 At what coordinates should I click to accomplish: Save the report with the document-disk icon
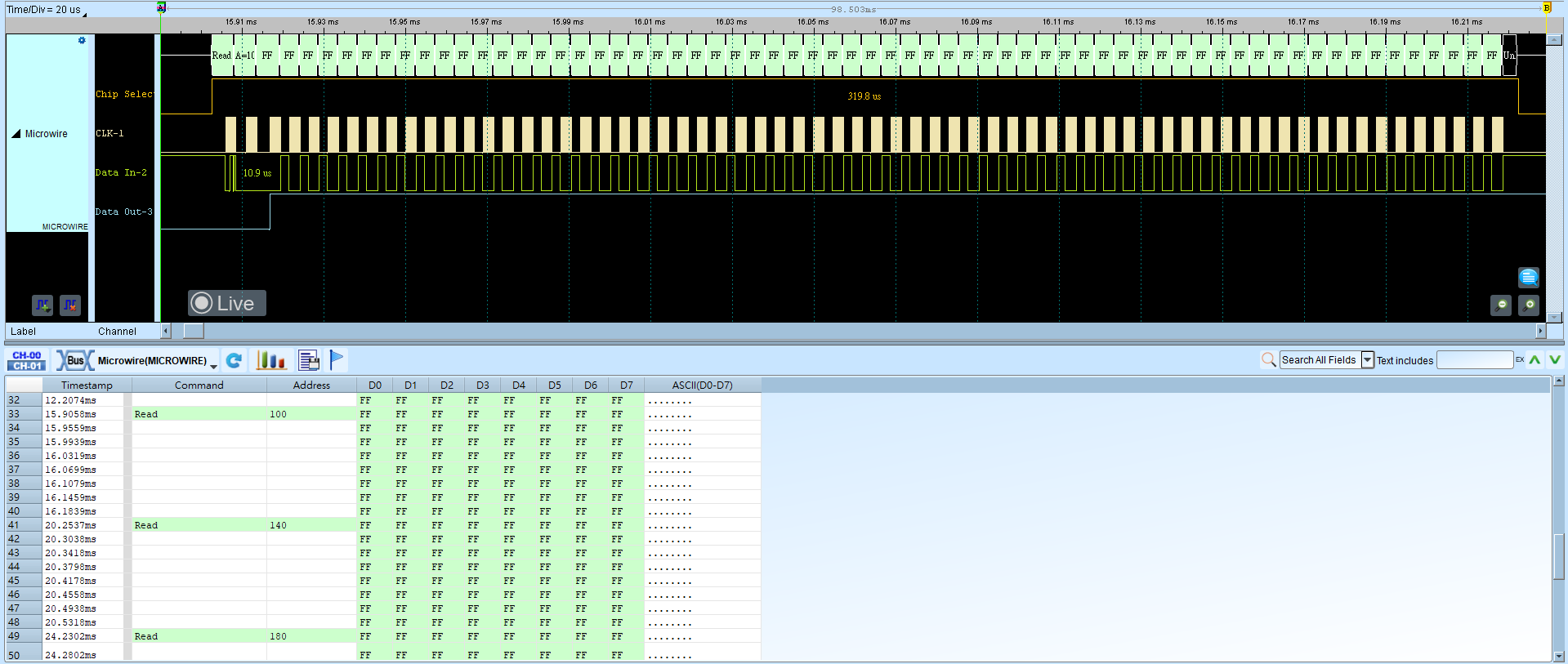309,360
